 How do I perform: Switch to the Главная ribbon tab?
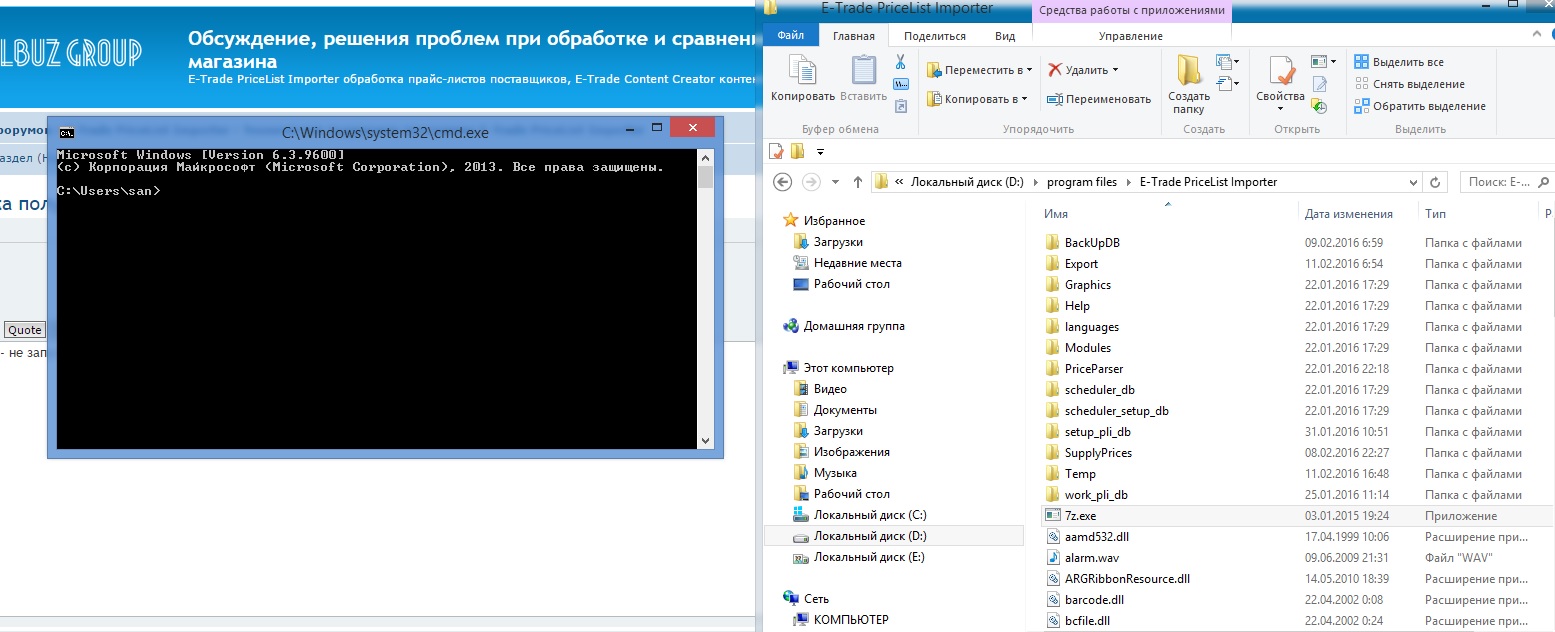coord(853,36)
